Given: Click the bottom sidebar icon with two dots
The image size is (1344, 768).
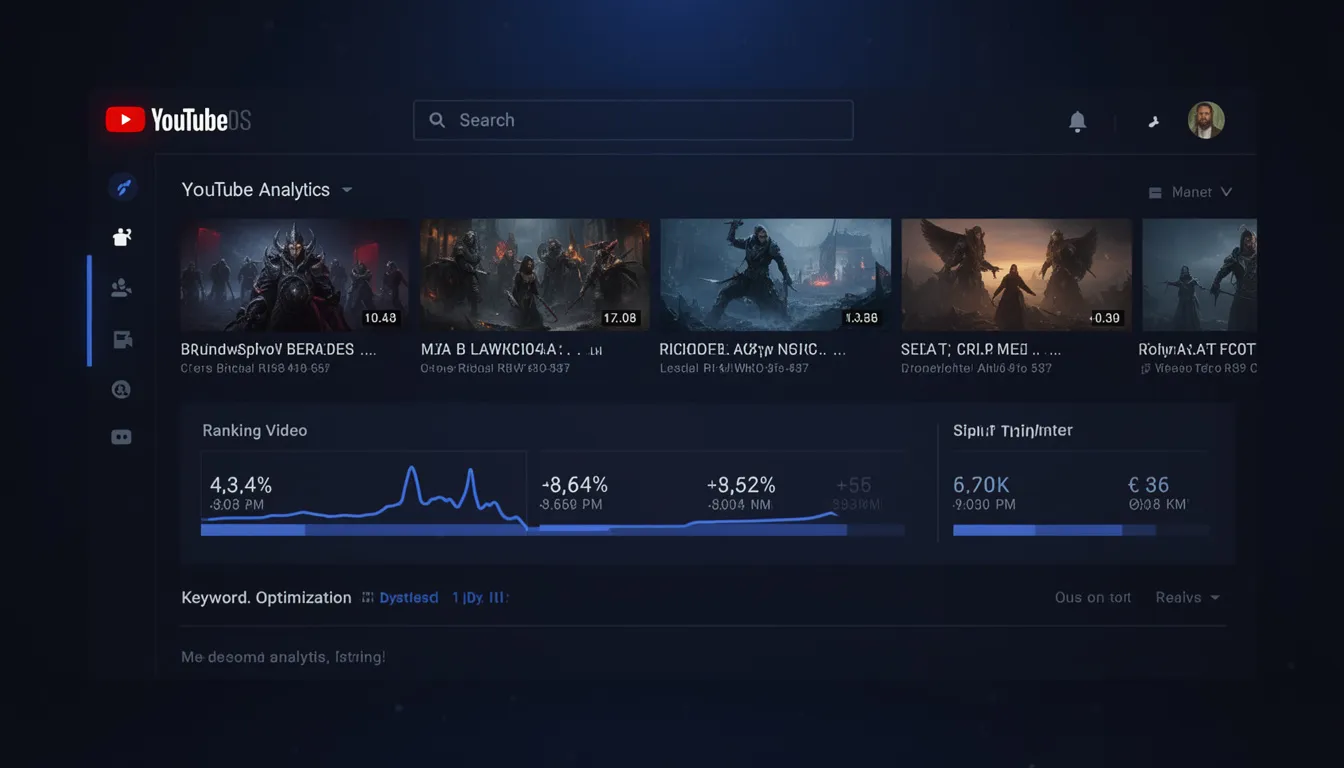Looking at the screenshot, I should tap(122, 437).
